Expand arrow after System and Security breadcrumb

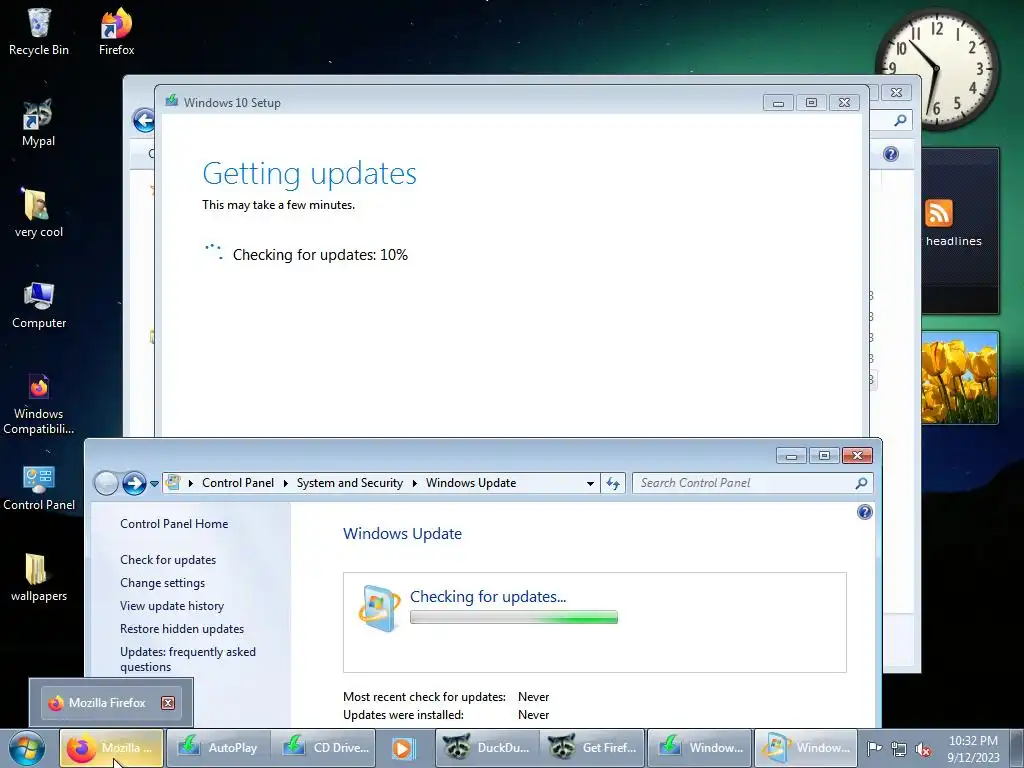coord(415,483)
